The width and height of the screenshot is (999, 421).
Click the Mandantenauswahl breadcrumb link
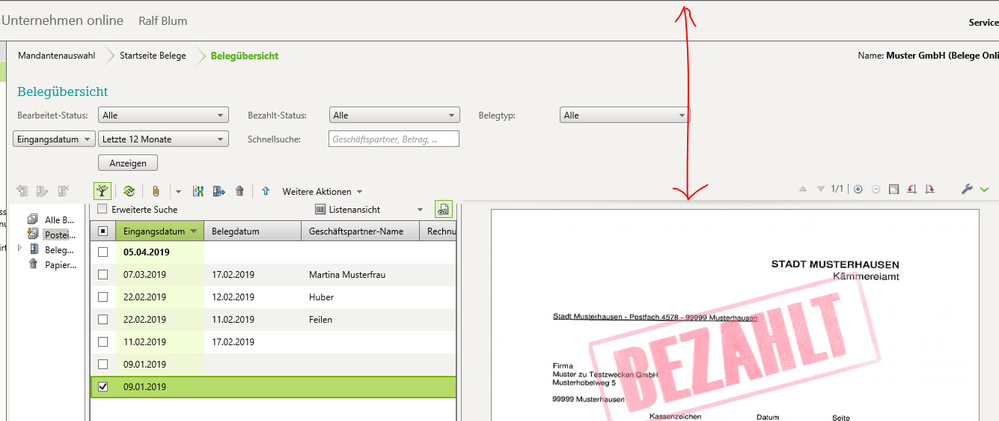pos(57,56)
